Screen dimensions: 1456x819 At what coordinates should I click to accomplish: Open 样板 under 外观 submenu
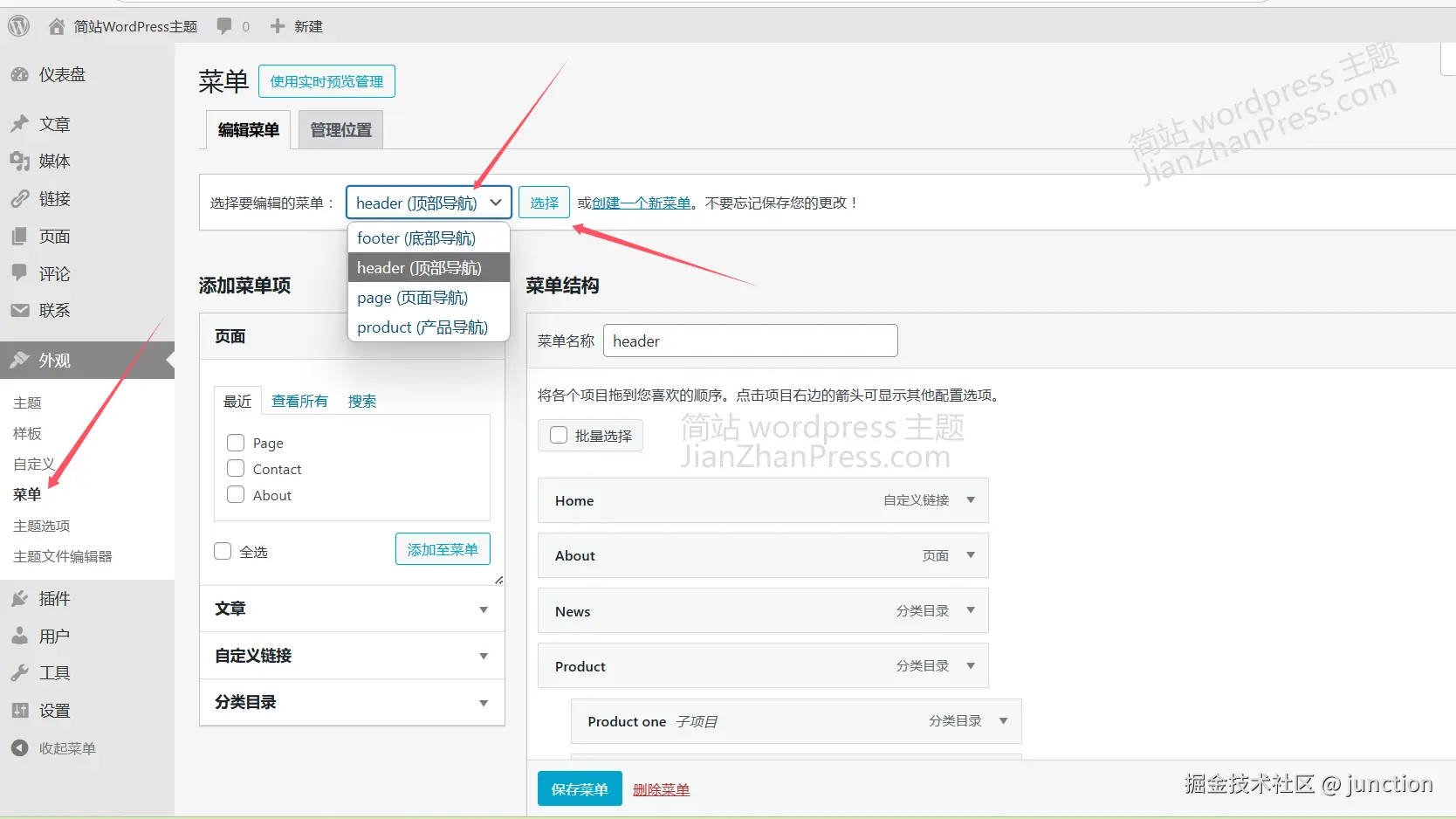point(27,433)
